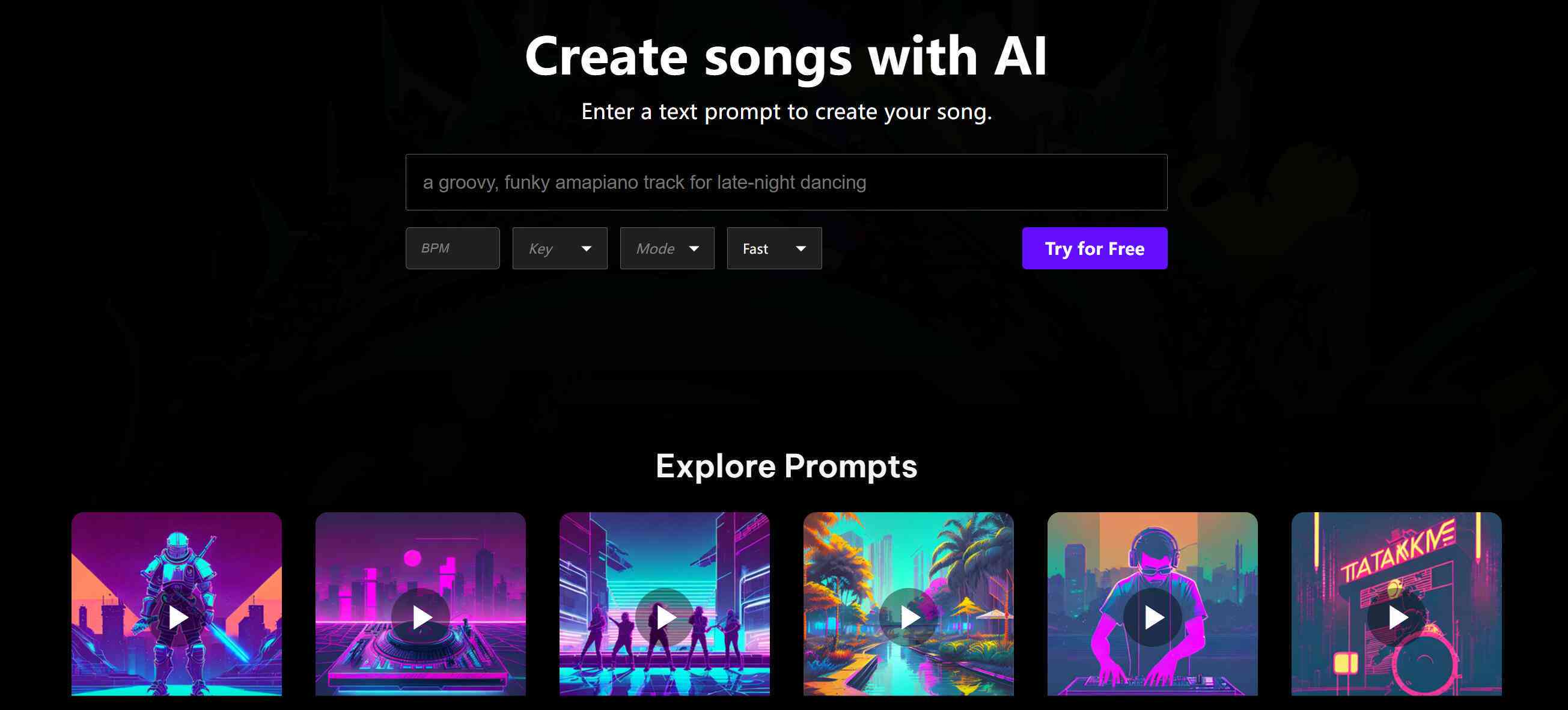Viewport: 1568px width, 710px height.
Task: Click the play button on retro city prompt
Action: [x=420, y=617]
